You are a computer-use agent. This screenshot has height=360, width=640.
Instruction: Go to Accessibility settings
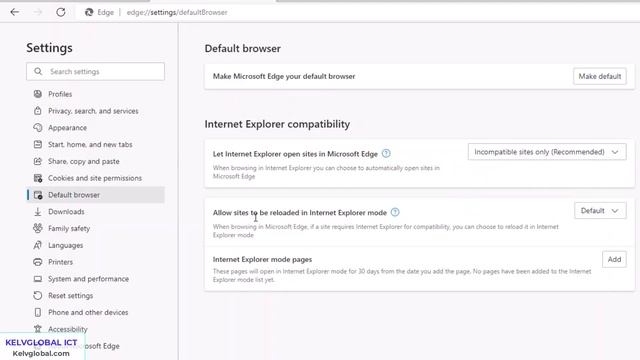pyautogui.click(x=68, y=329)
